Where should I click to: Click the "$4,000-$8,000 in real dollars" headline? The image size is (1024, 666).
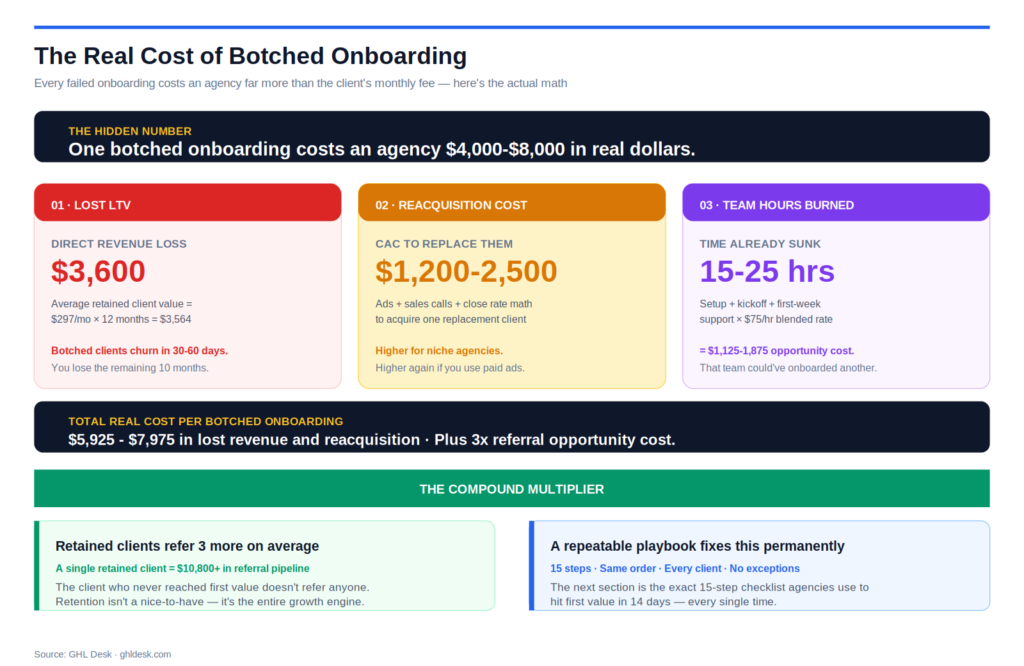[x=381, y=149]
